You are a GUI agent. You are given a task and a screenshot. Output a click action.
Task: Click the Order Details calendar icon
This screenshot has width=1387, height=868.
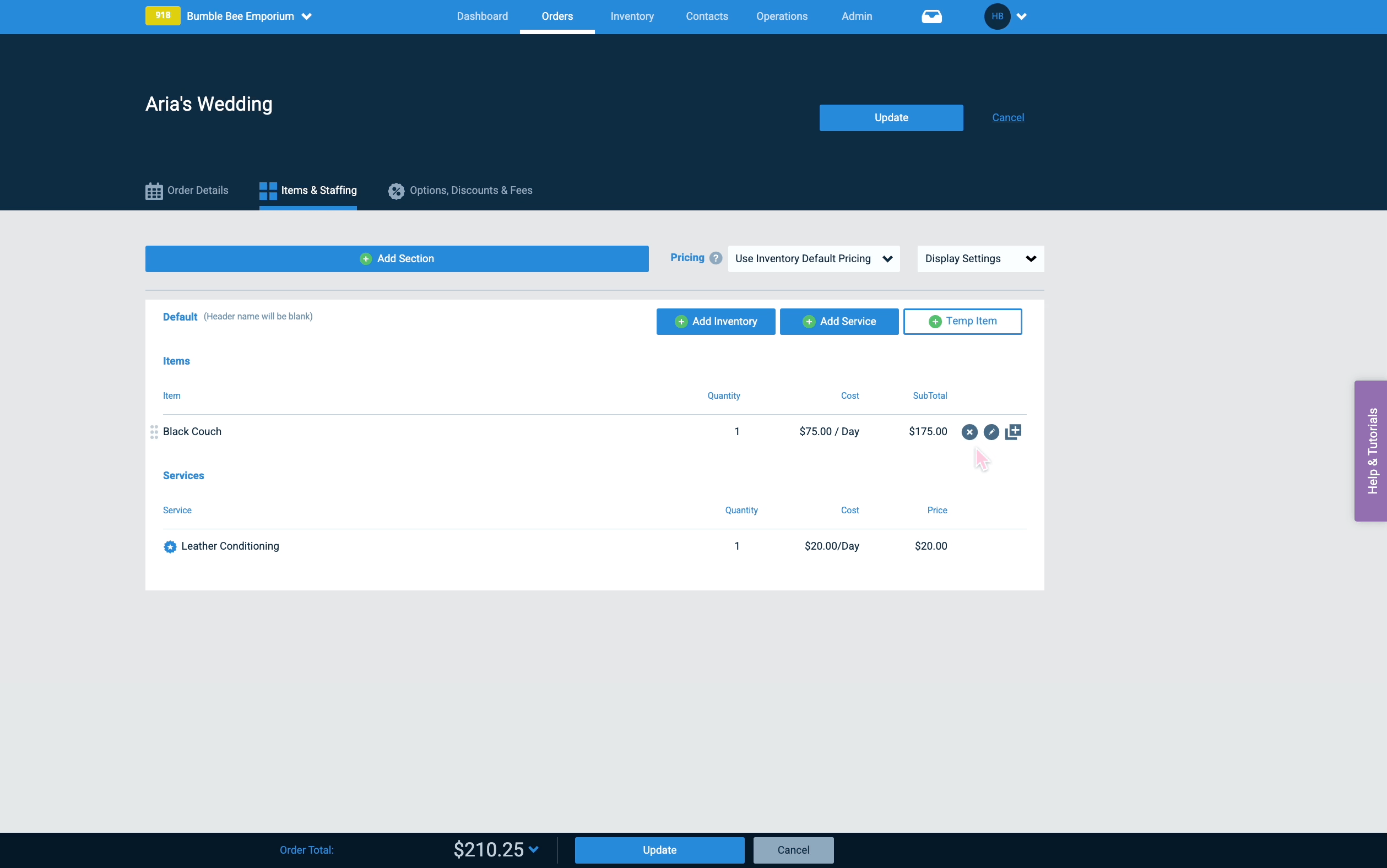point(154,191)
